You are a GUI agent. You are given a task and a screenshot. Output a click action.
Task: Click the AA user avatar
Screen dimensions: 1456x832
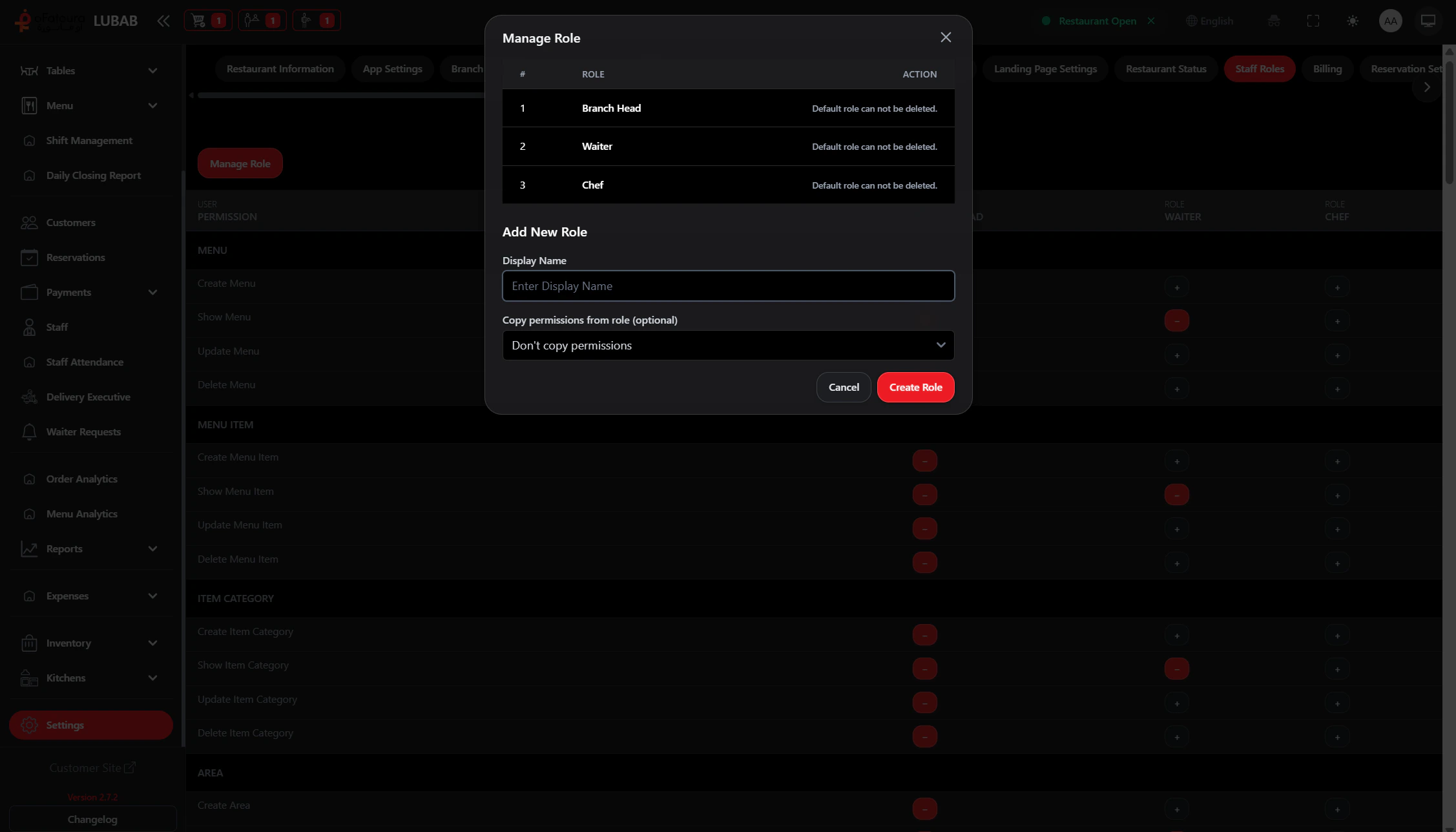(1390, 21)
